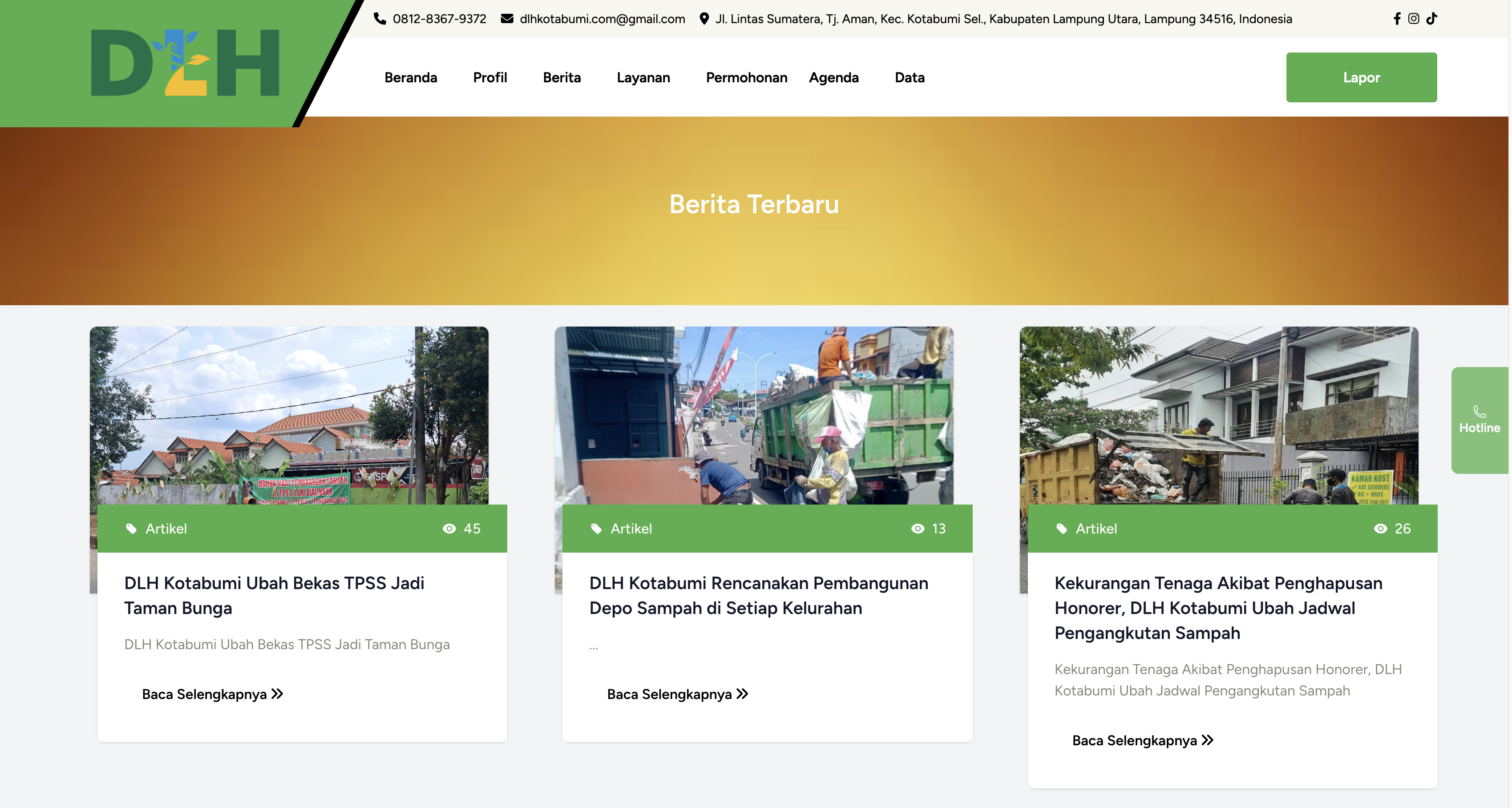
Task: Expand the Layanan dropdown menu
Action: point(643,77)
